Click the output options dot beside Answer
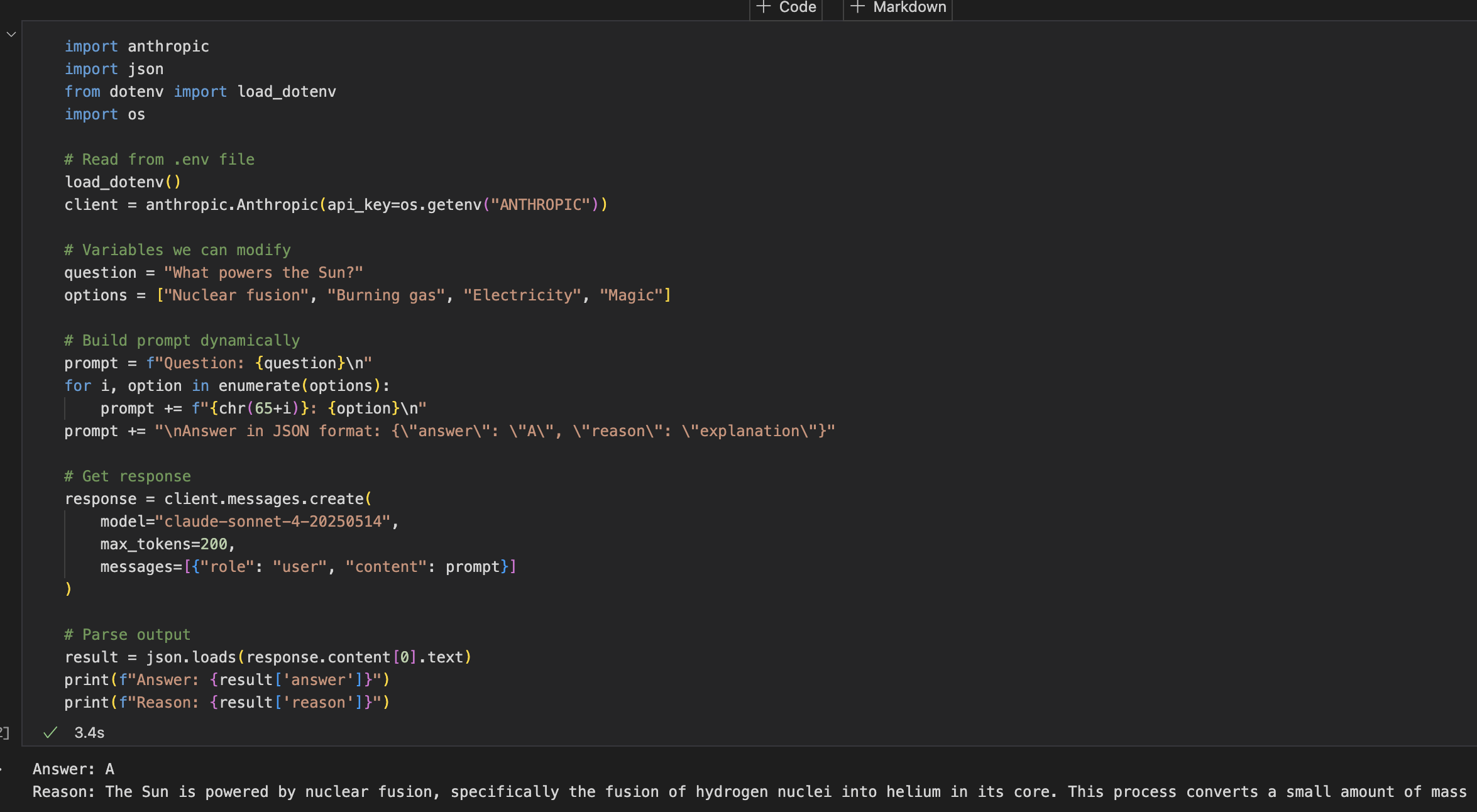Screen dimensions: 1477x812 tap(1, 768)
